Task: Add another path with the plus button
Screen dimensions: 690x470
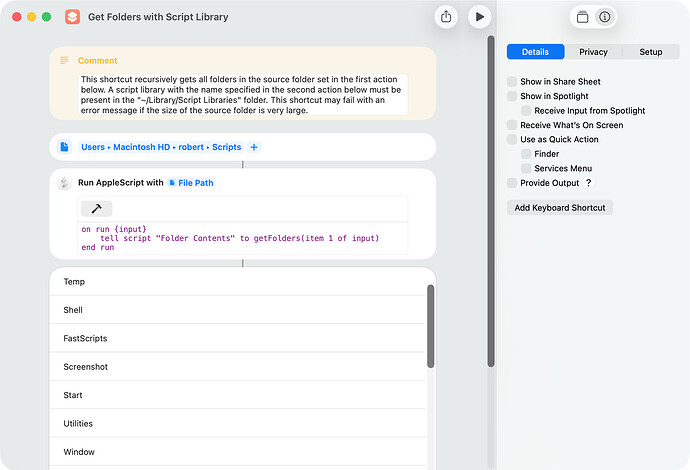Action: click(254, 147)
